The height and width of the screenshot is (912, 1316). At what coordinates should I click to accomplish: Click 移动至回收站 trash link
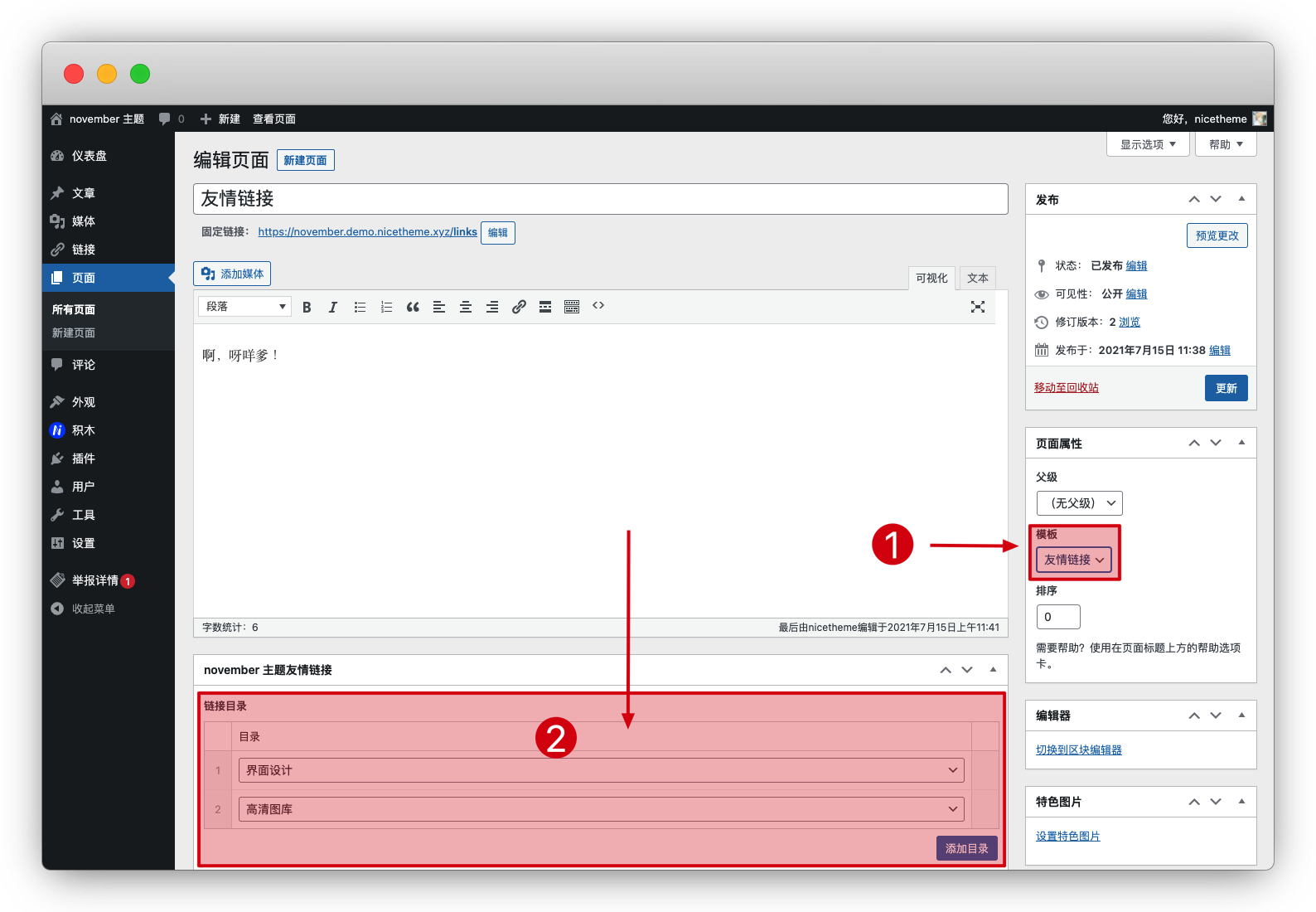tap(1067, 387)
